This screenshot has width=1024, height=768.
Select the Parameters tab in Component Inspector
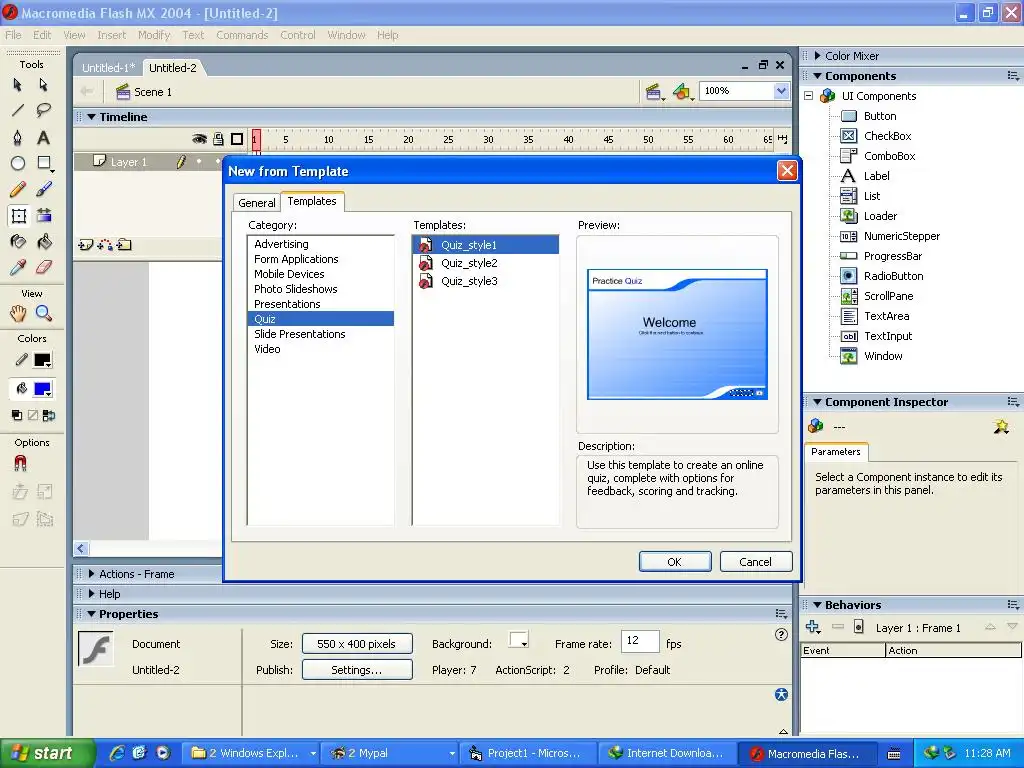point(835,452)
